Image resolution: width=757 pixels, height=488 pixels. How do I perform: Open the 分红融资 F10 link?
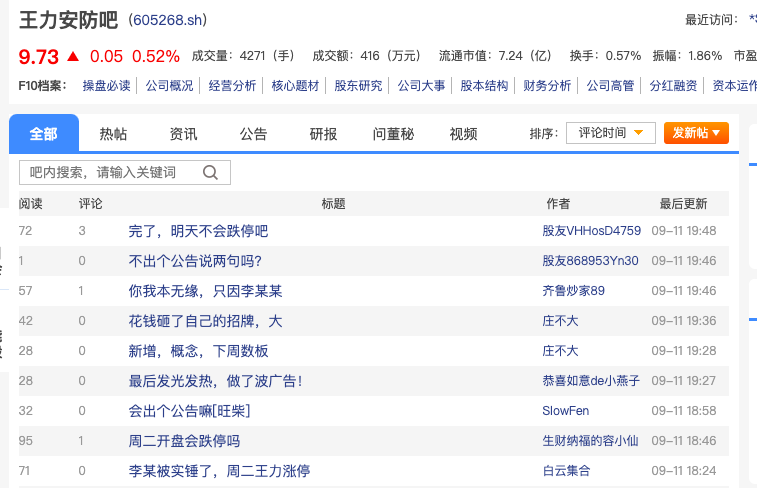tap(673, 86)
